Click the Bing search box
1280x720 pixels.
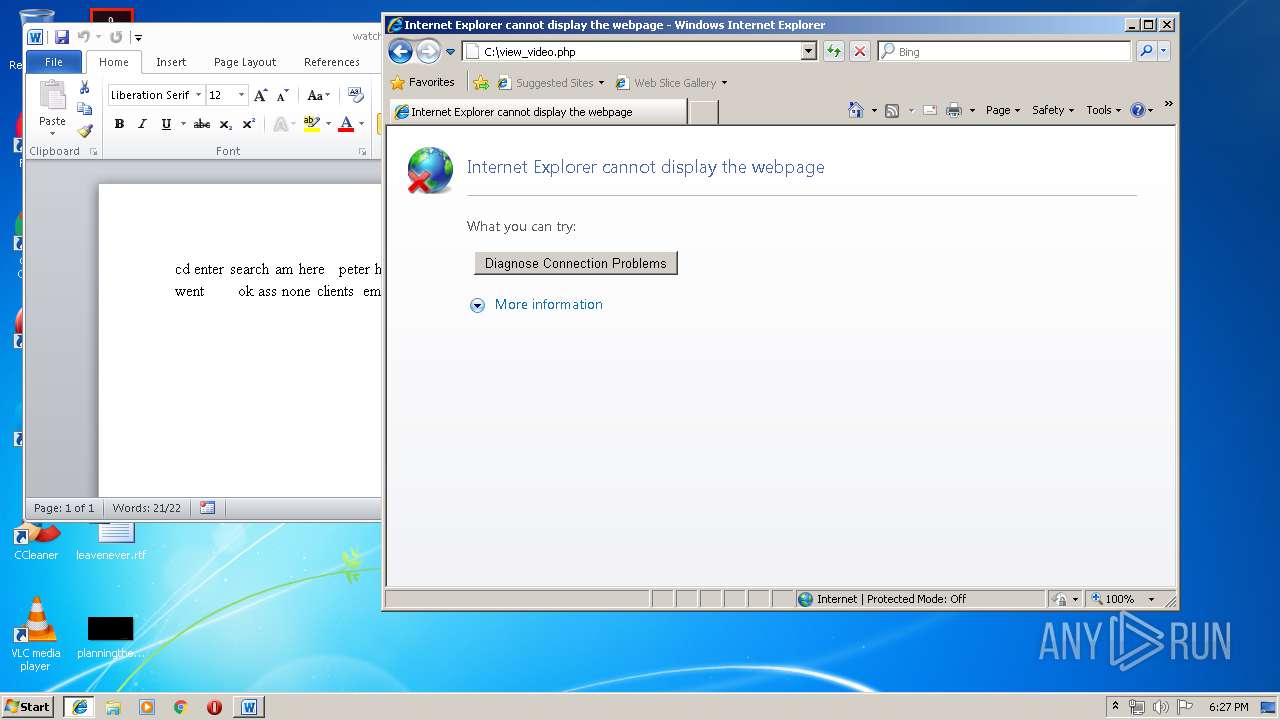(1005, 52)
